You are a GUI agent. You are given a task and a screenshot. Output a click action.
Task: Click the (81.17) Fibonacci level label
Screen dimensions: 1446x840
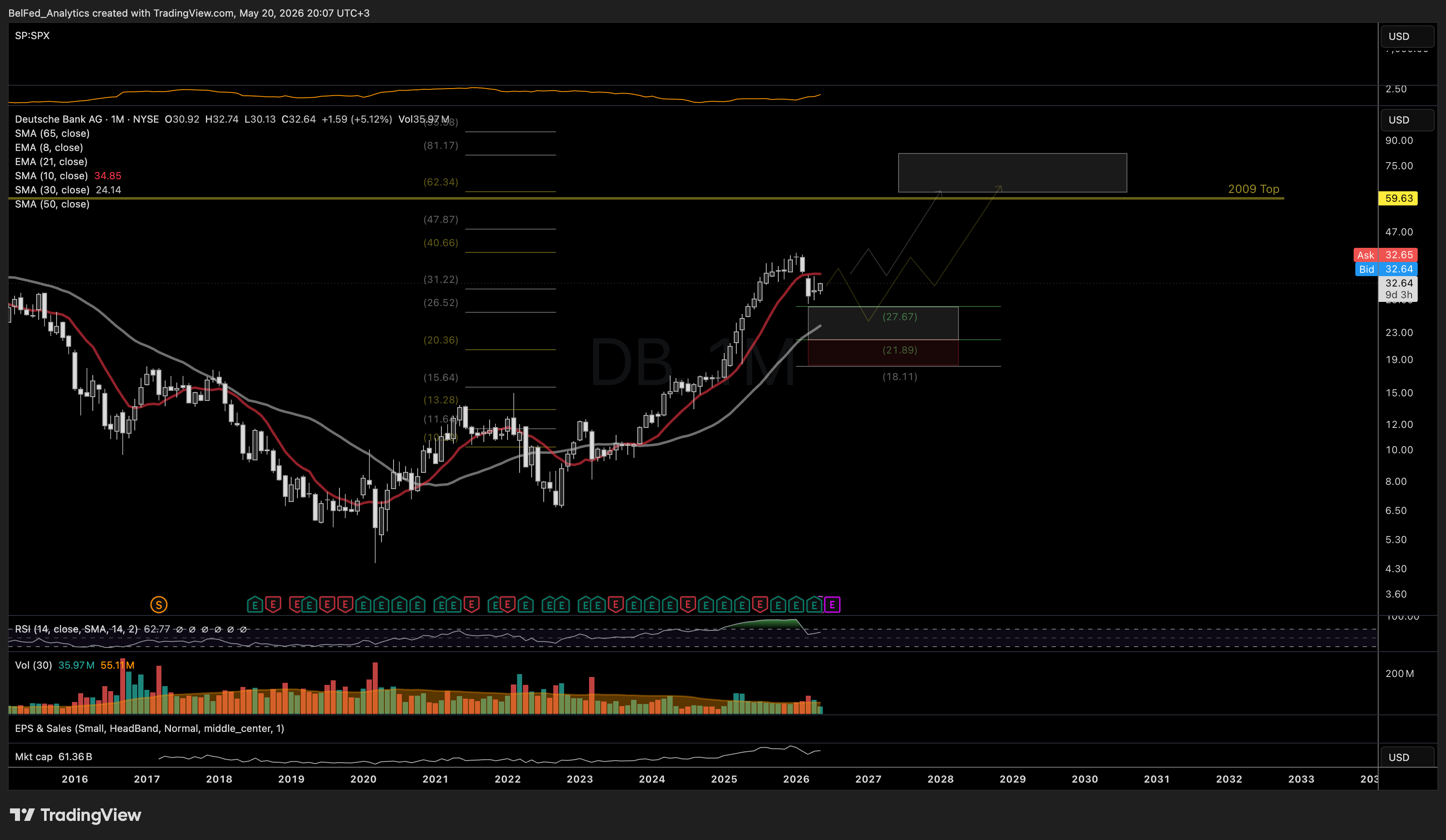(441, 145)
